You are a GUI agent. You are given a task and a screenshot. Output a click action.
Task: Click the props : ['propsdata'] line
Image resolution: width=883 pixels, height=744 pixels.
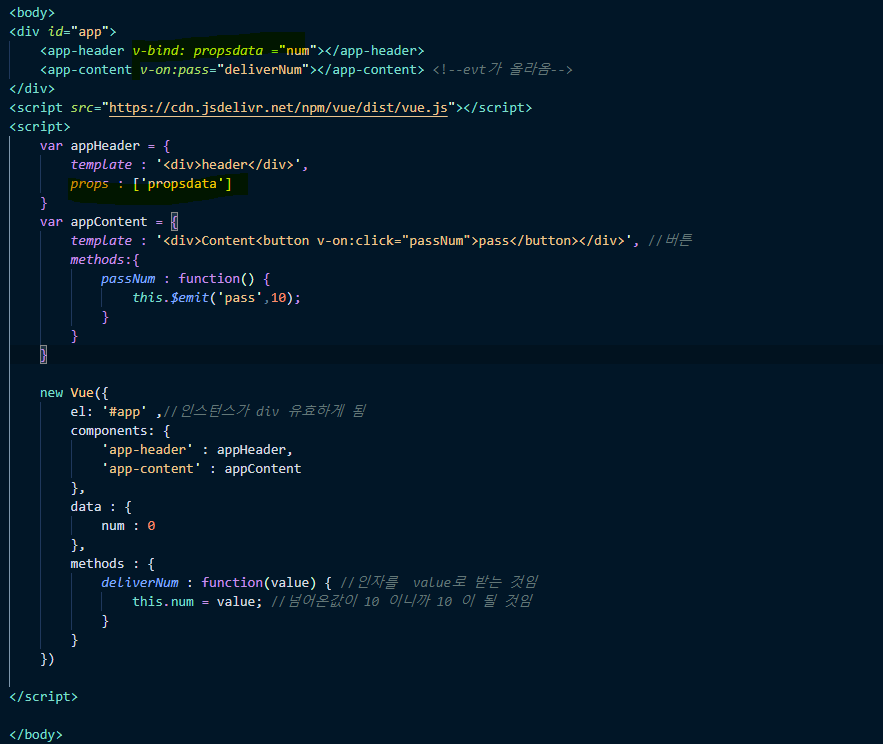[151, 184]
